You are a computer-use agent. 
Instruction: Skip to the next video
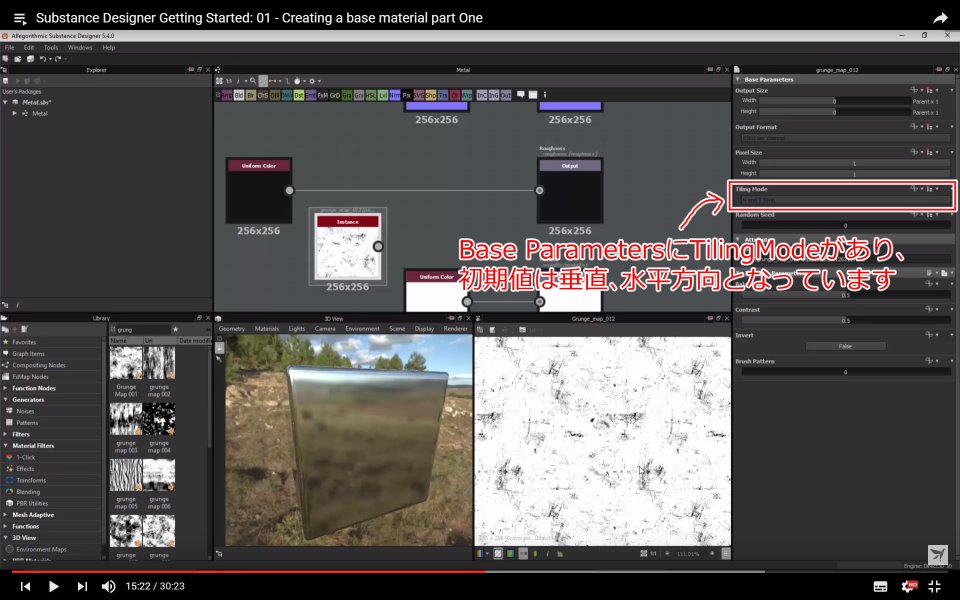point(82,586)
